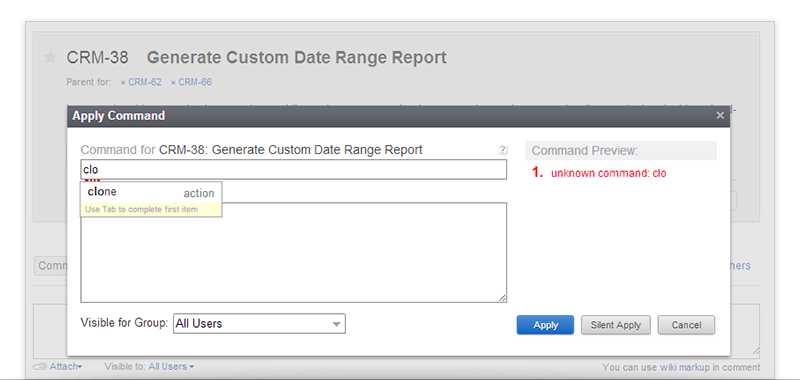This screenshot has width=800, height=380.
Task: Remove the CRM-66 parent link
Action: tap(173, 83)
